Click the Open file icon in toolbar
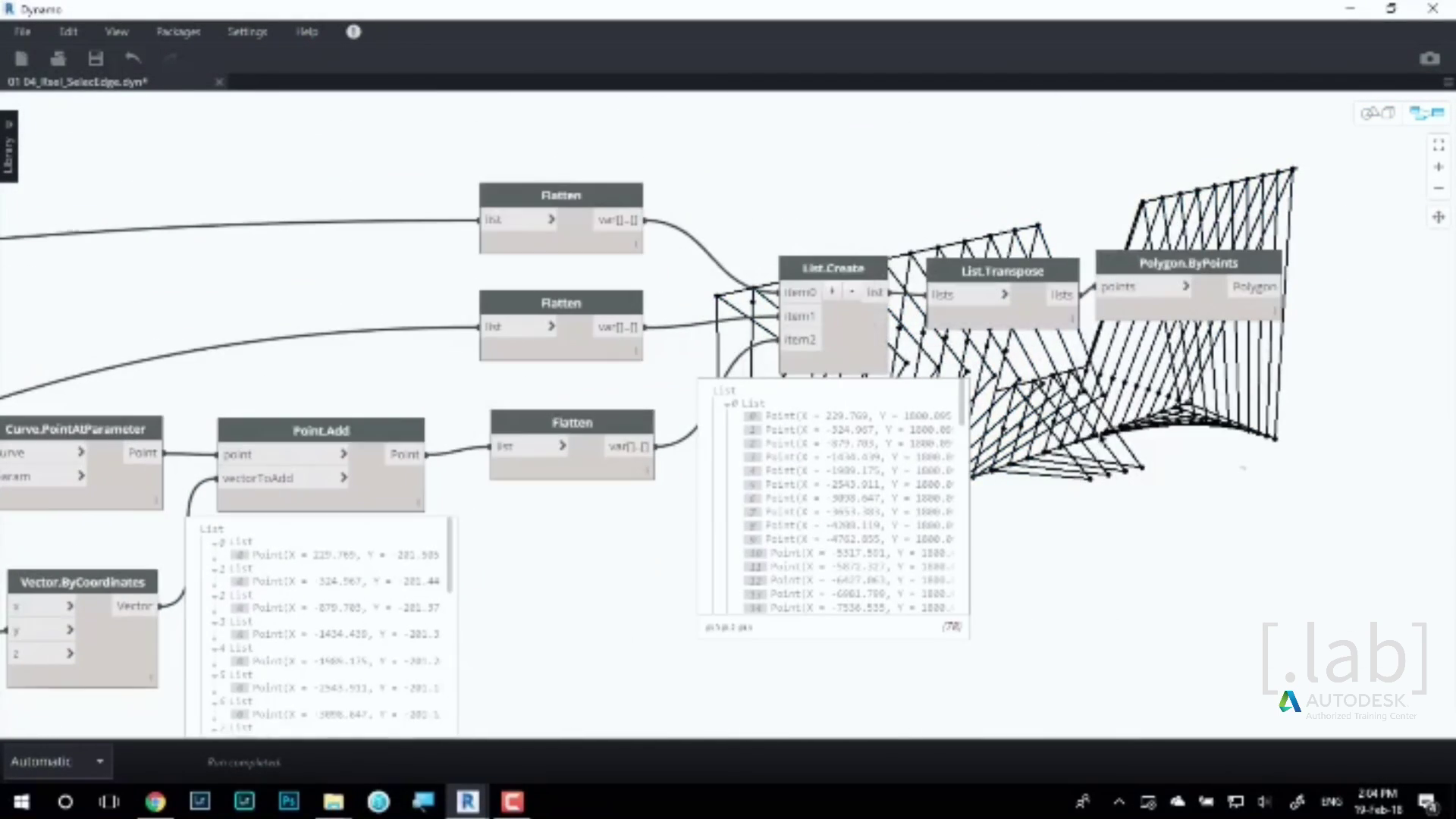The height and width of the screenshot is (819, 1456). [58, 58]
